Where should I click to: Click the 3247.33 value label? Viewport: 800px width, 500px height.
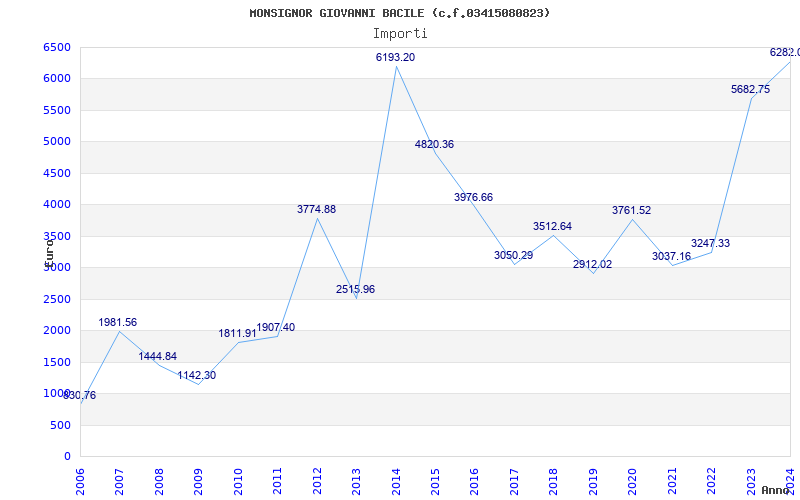point(711,243)
